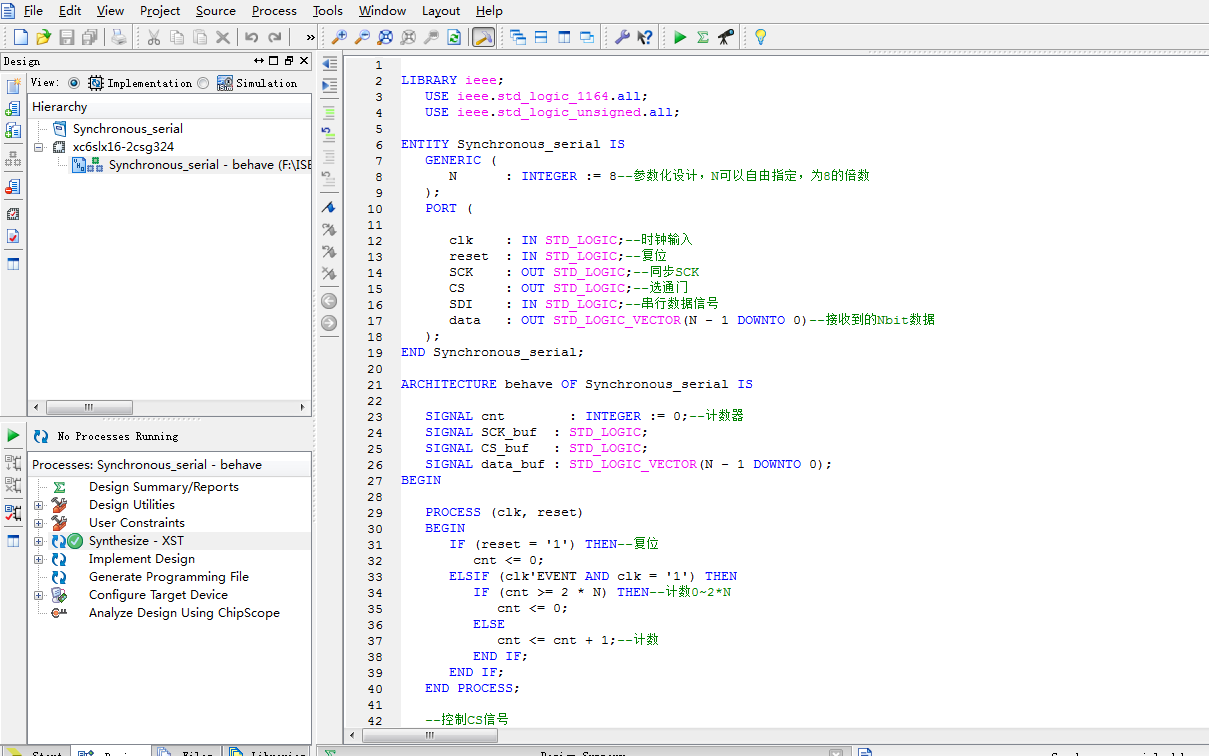
Task: Expand Configure Target Device process
Action: pyautogui.click(x=39, y=595)
